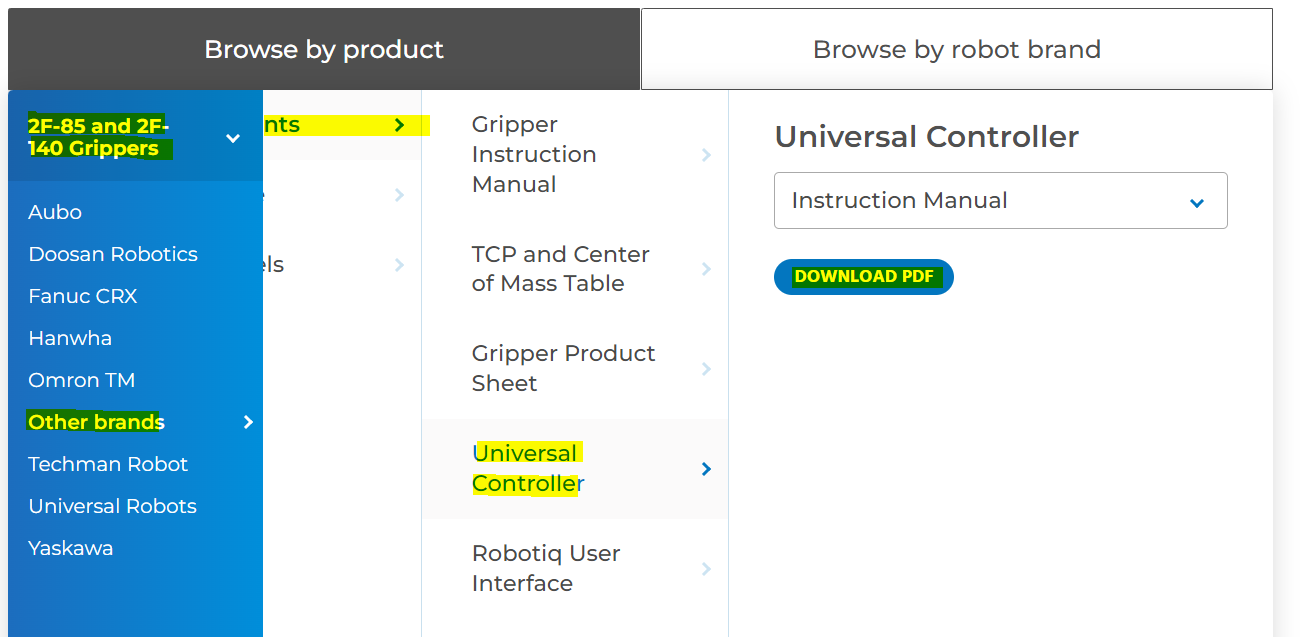Switch to the Browse by robot brand tab
The height and width of the screenshot is (637, 1307).
click(x=956, y=48)
